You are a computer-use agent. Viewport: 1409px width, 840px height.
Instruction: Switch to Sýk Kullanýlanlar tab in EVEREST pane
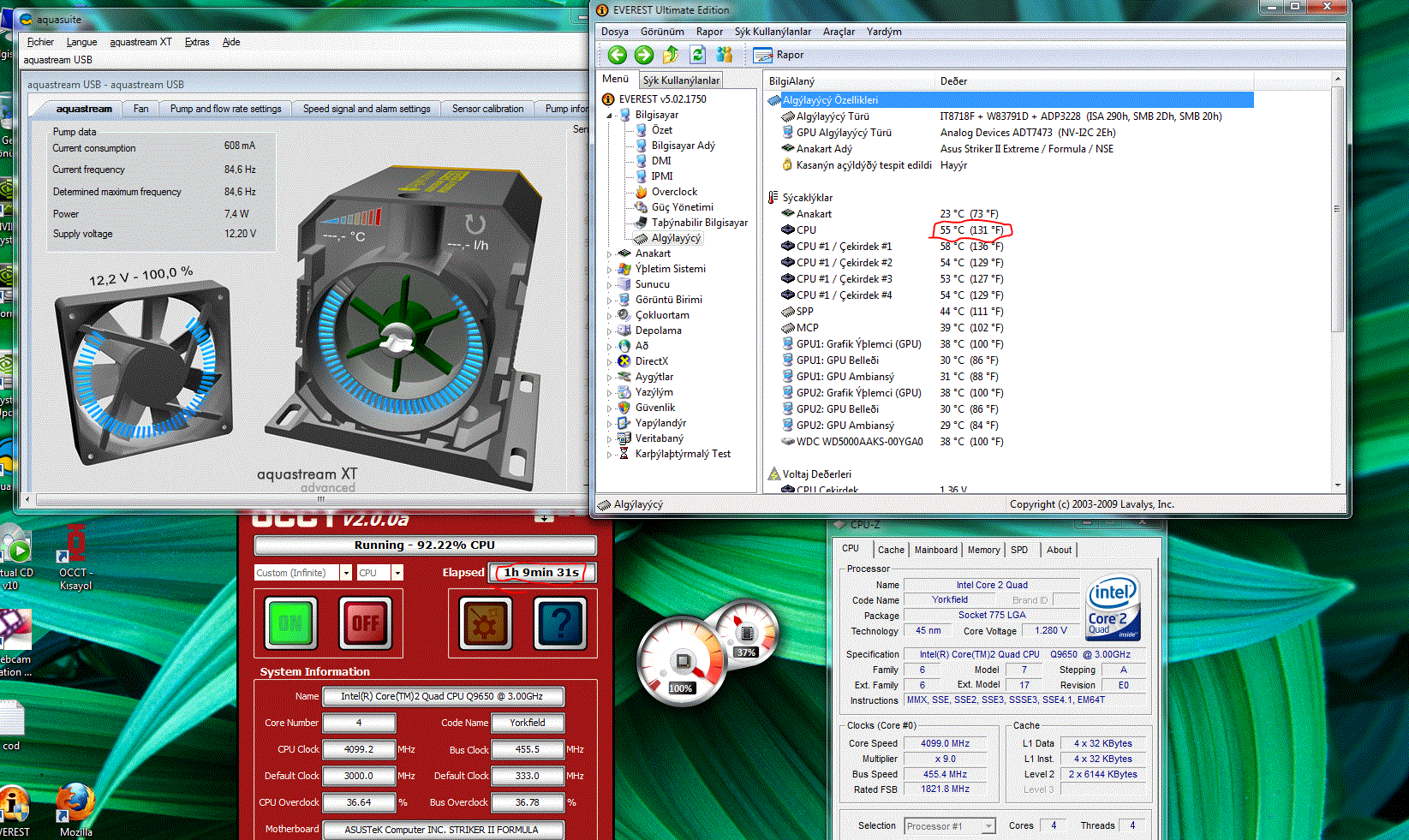tap(681, 80)
